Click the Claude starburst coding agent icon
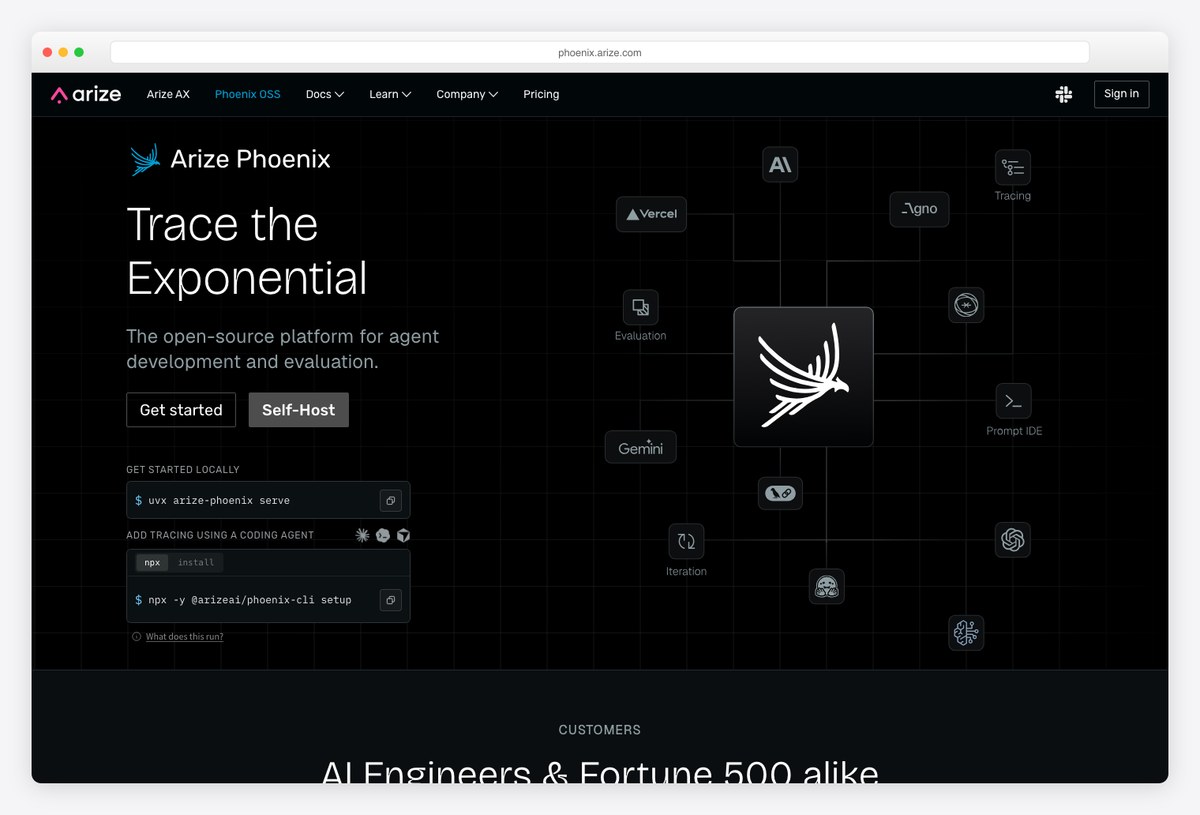Viewport: 1200px width, 815px height. pyautogui.click(x=363, y=535)
